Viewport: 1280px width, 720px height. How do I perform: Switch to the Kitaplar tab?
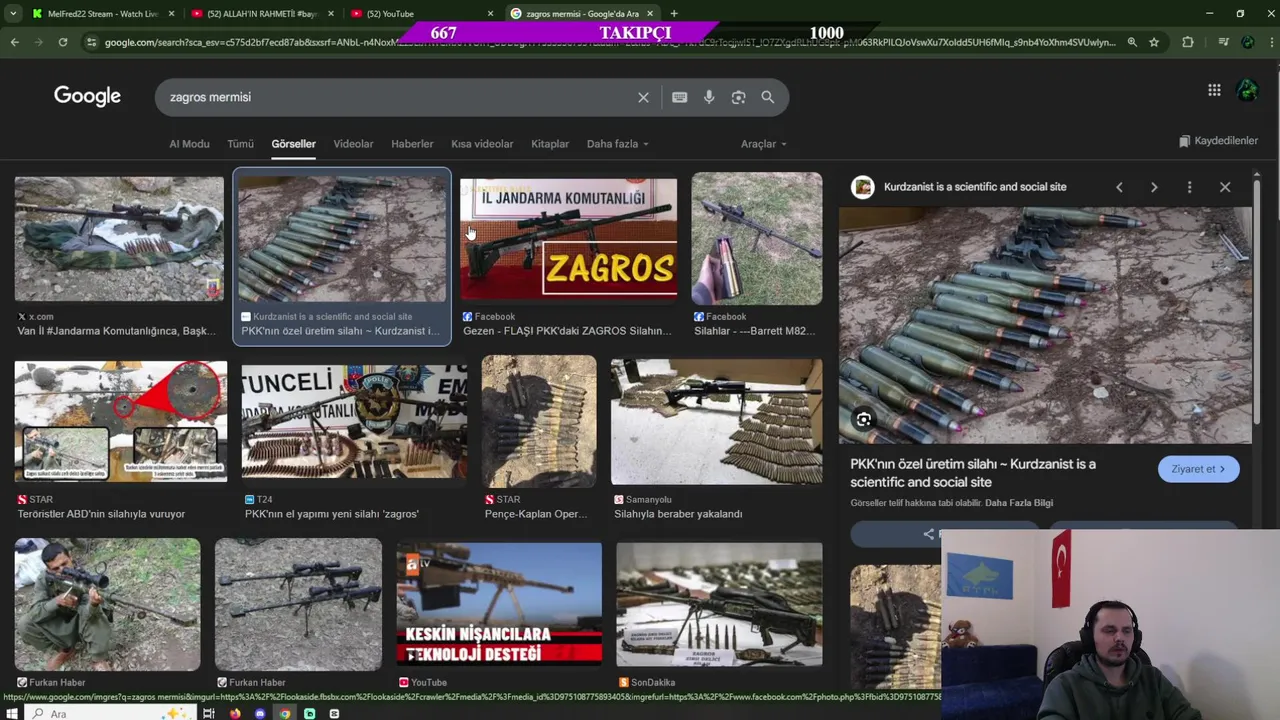point(550,144)
